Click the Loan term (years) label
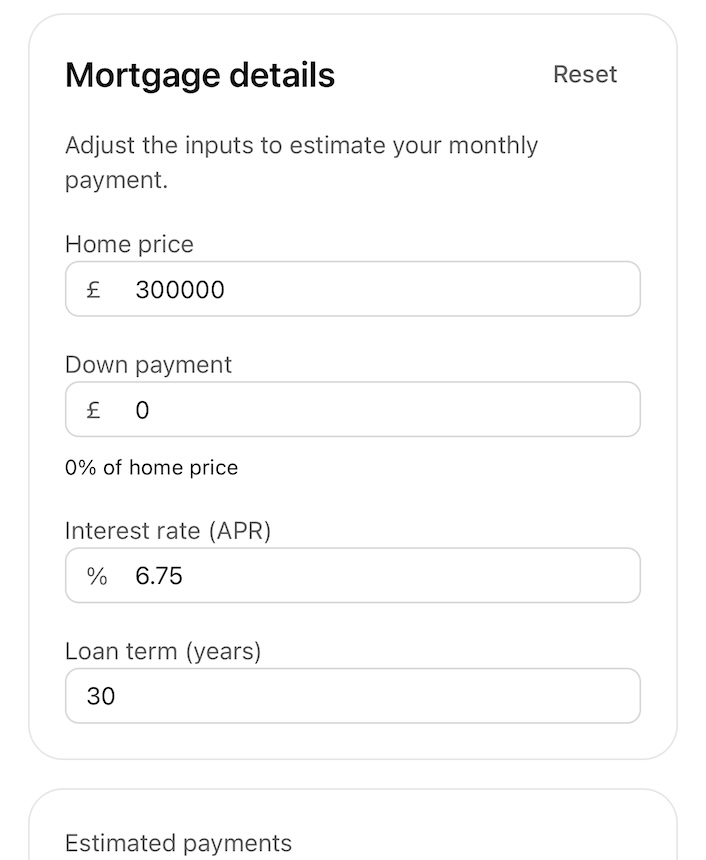The image size is (706, 860). 163,652
